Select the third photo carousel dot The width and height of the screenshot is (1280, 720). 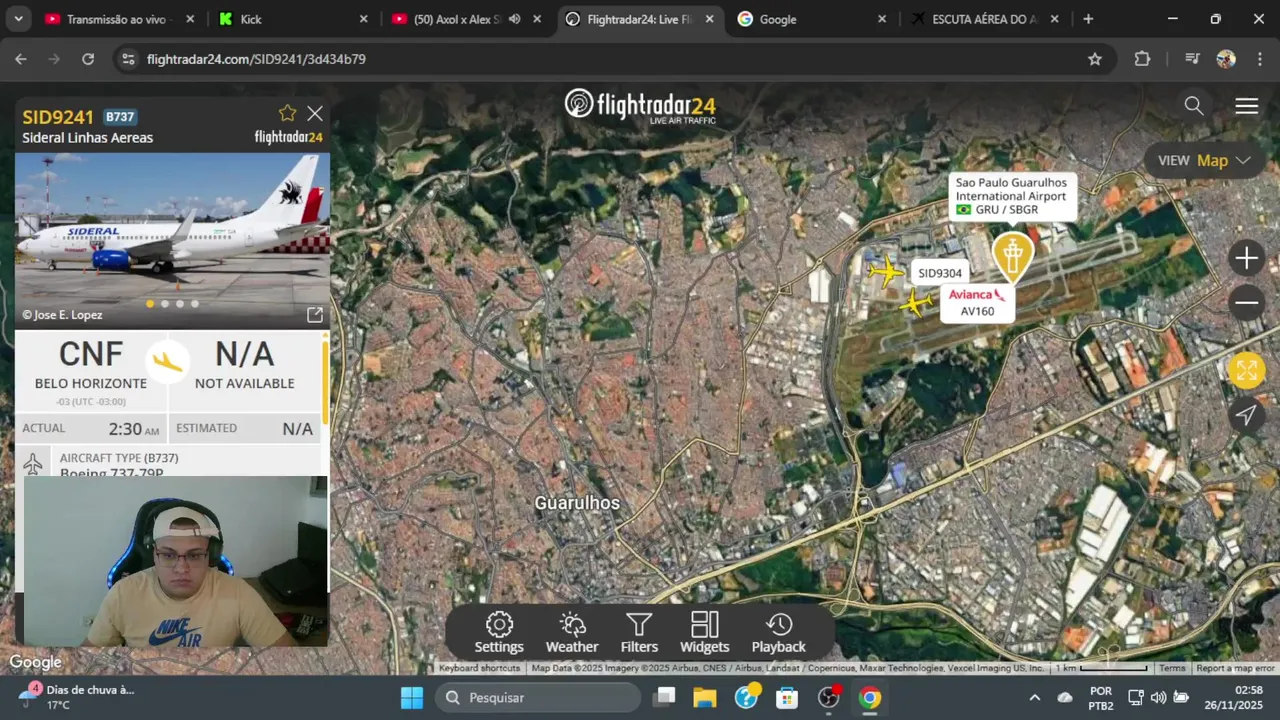(x=180, y=304)
